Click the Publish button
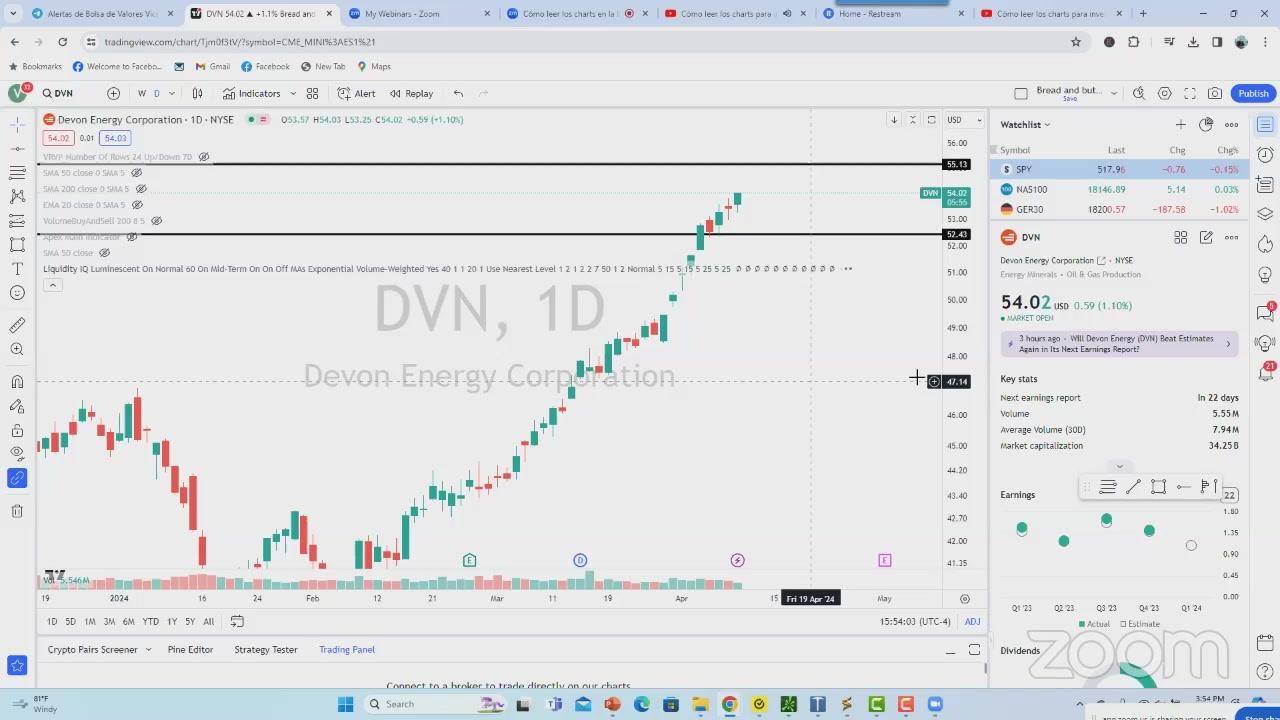 click(x=1253, y=93)
